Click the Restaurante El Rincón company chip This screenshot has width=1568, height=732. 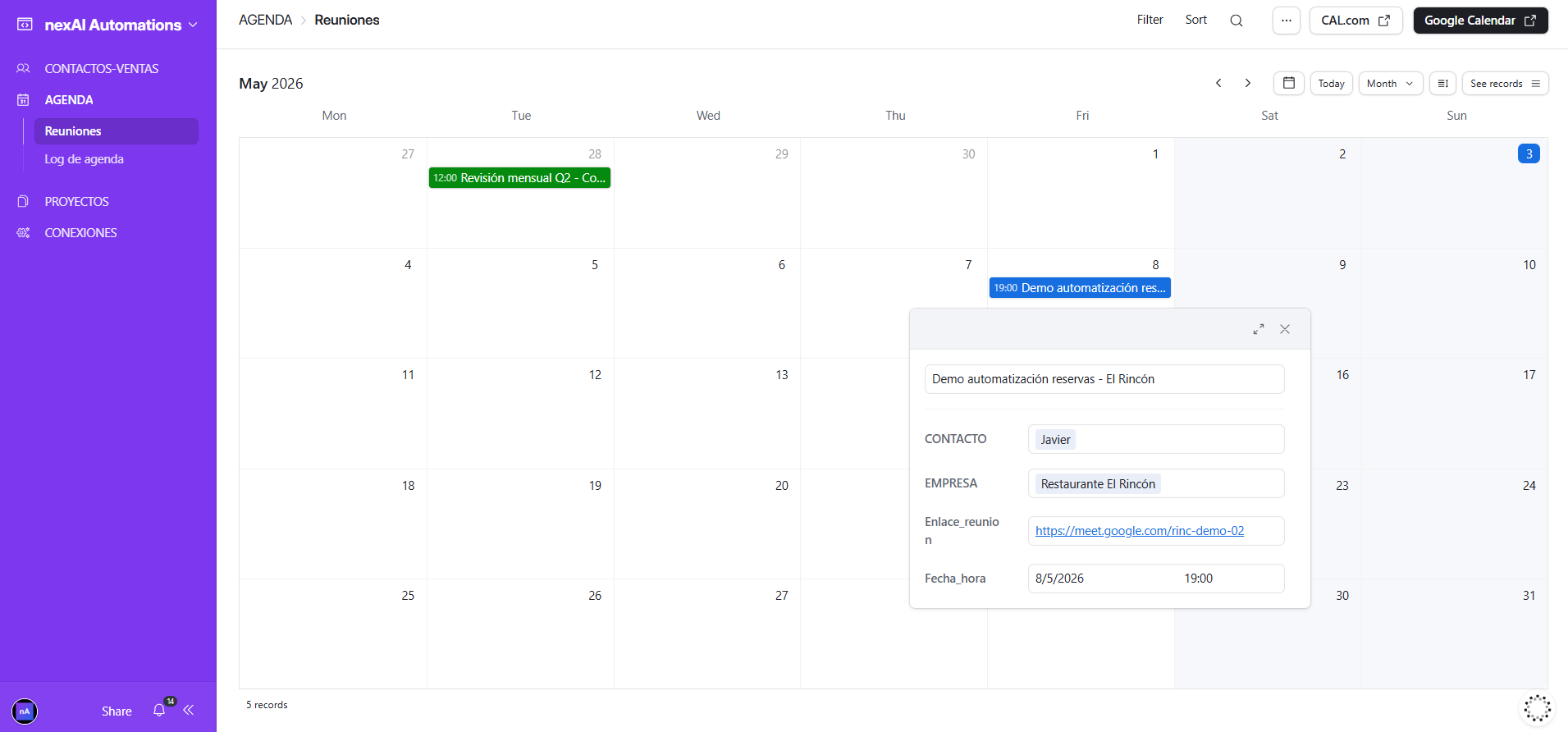1098,484
